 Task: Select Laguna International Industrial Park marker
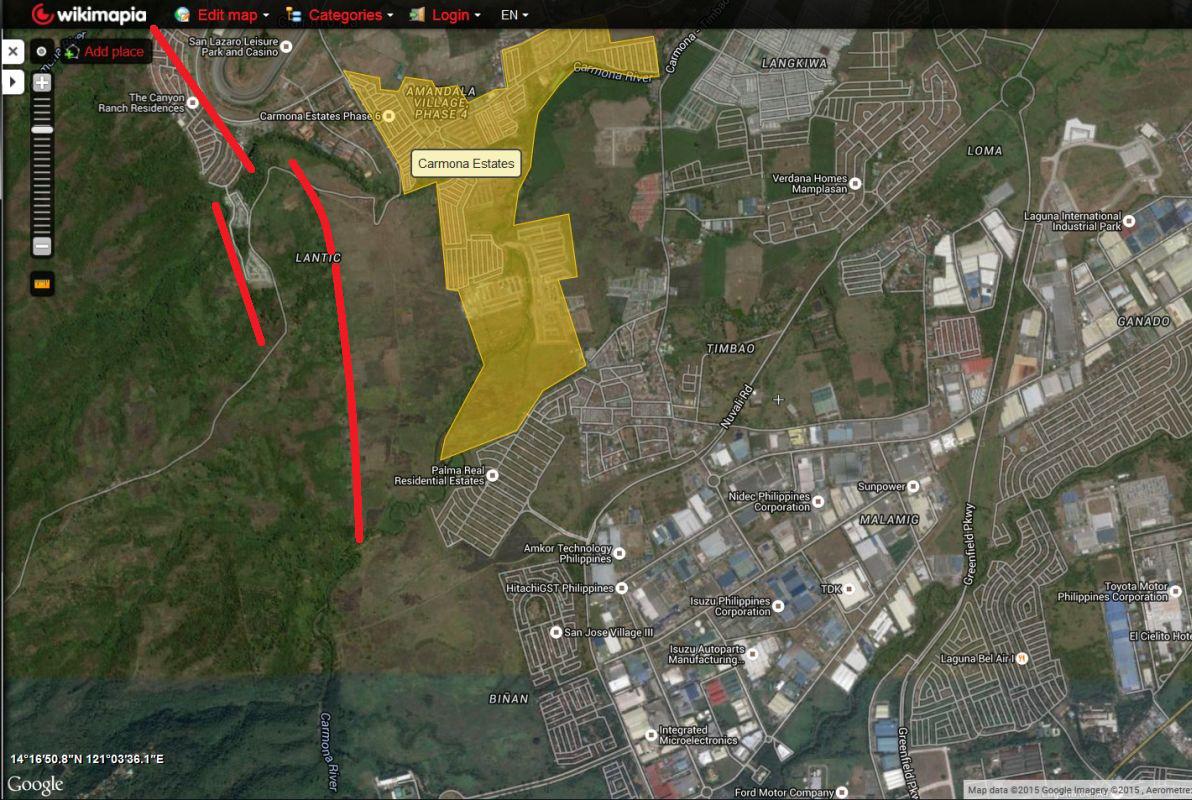[x=1129, y=221]
